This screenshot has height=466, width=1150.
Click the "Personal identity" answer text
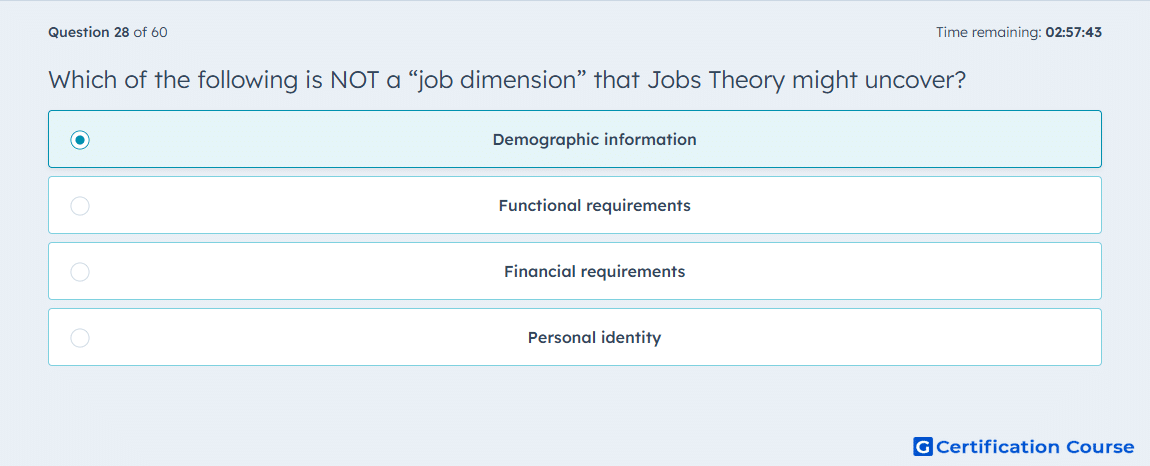(595, 338)
